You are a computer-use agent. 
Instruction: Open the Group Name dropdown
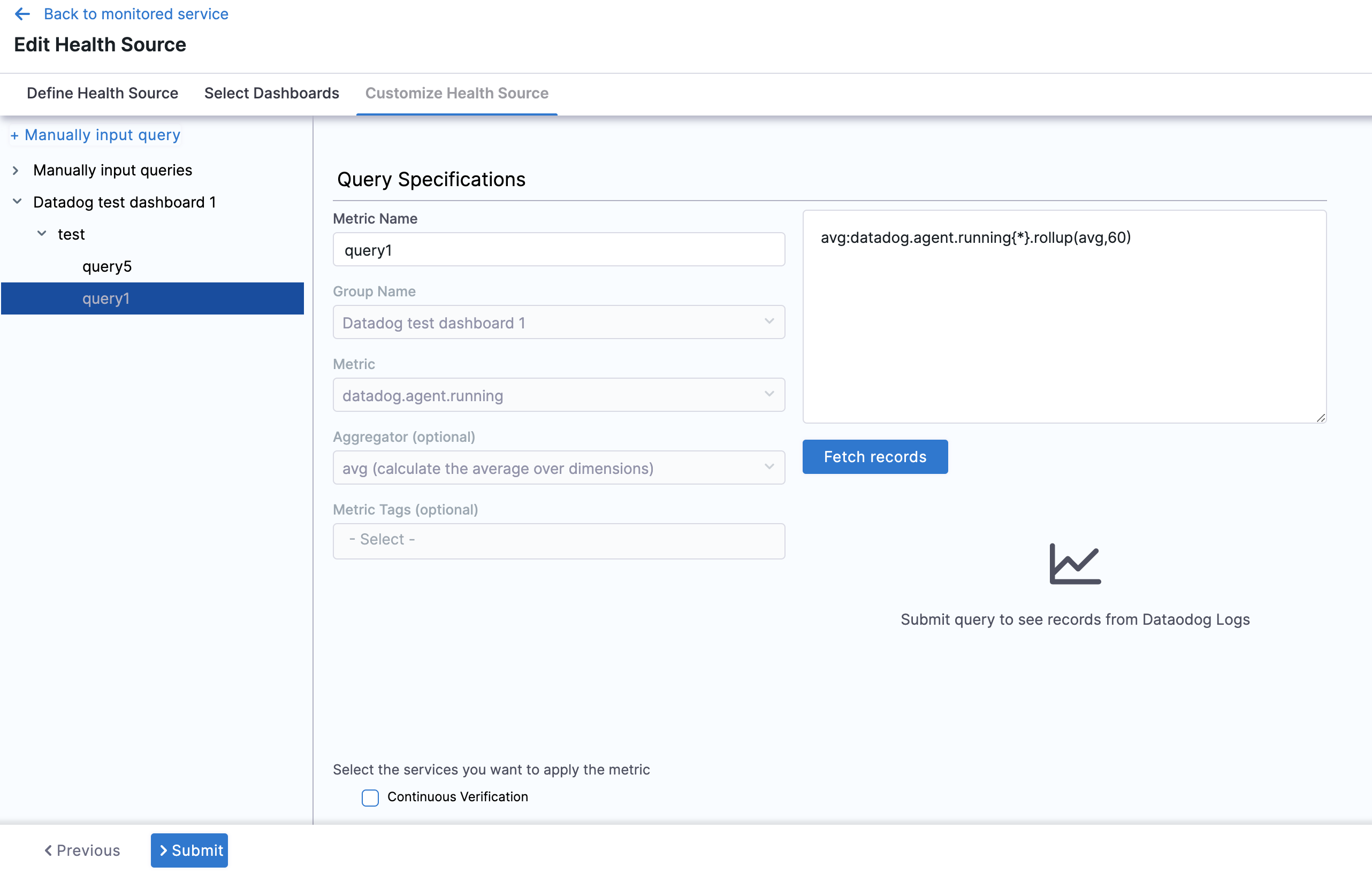click(558, 323)
